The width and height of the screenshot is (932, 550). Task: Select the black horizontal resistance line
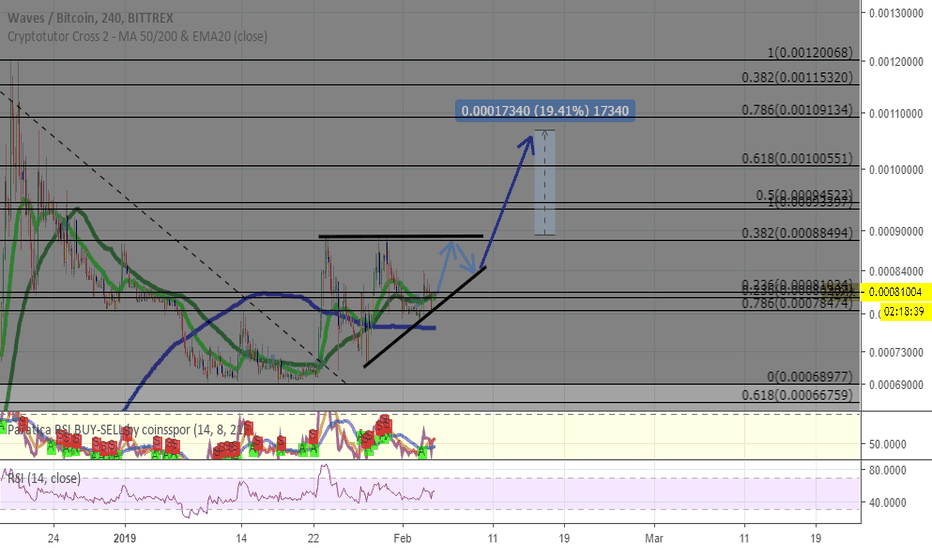coord(401,237)
